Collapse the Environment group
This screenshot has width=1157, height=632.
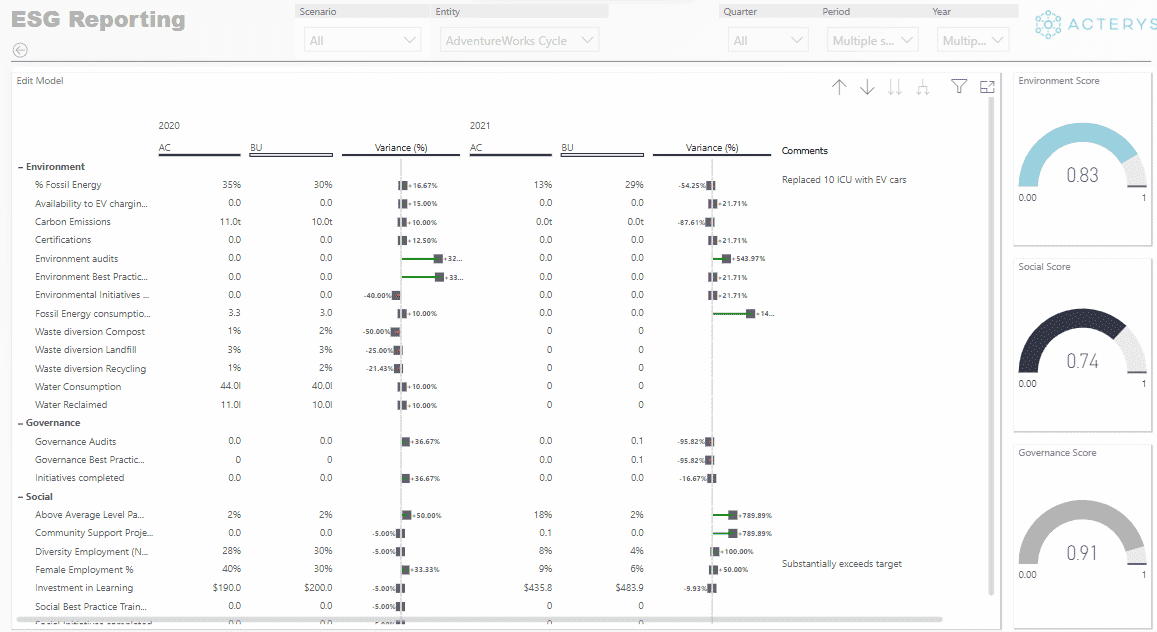click(21, 167)
